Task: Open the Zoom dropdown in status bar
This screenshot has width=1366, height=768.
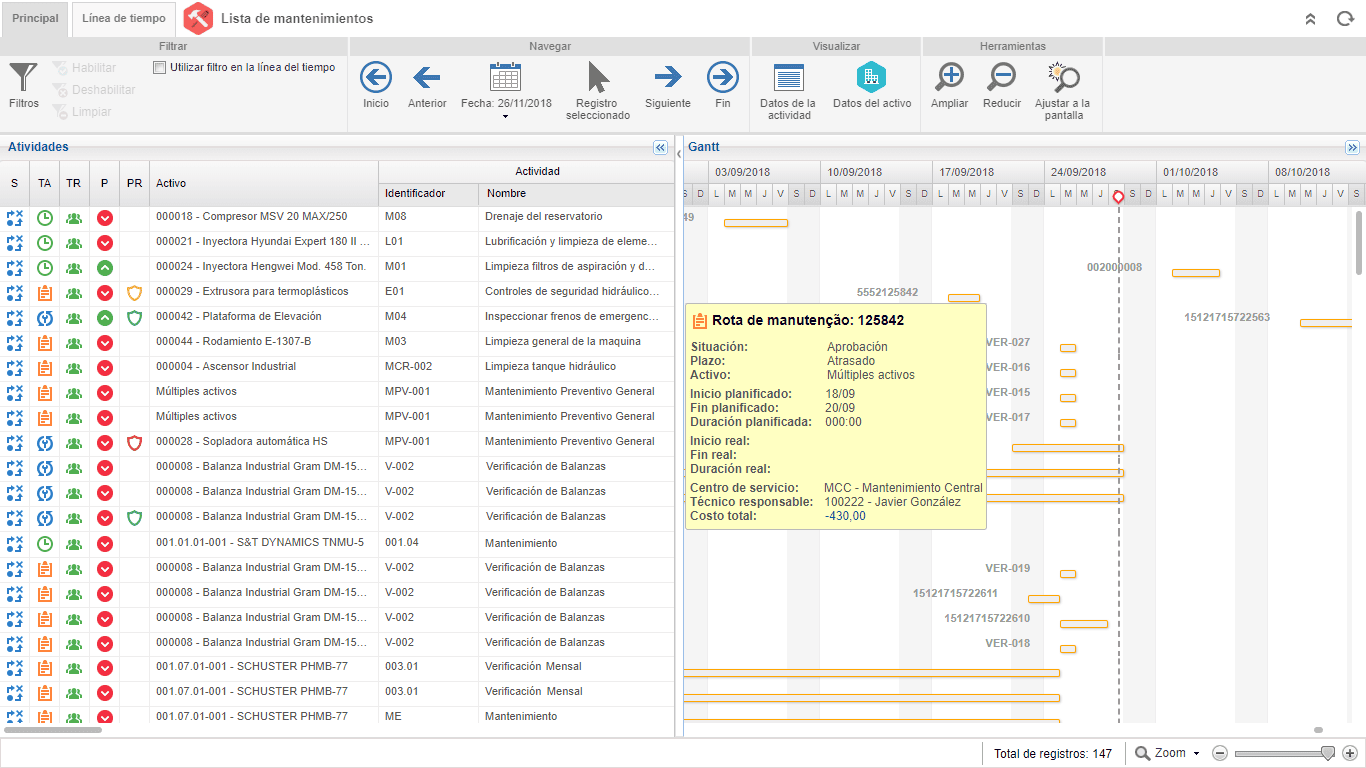Action: tap(1167, 753)
